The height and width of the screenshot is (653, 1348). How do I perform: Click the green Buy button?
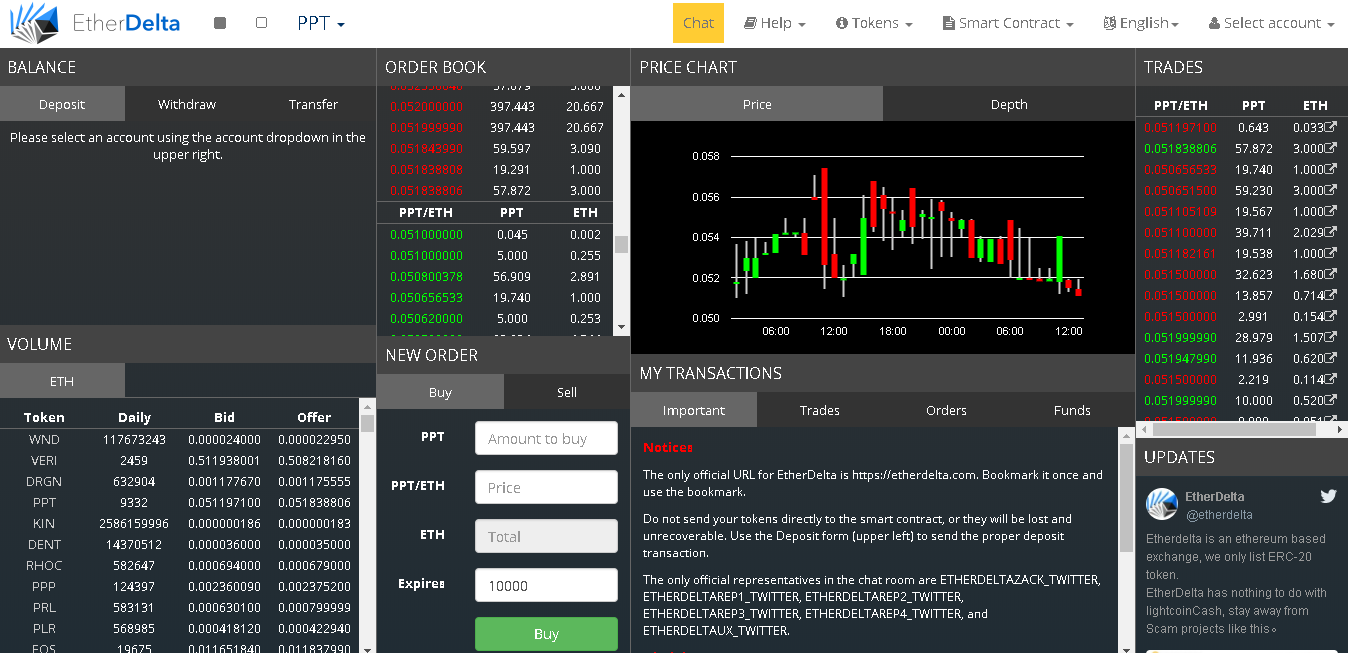click(546, 634)
